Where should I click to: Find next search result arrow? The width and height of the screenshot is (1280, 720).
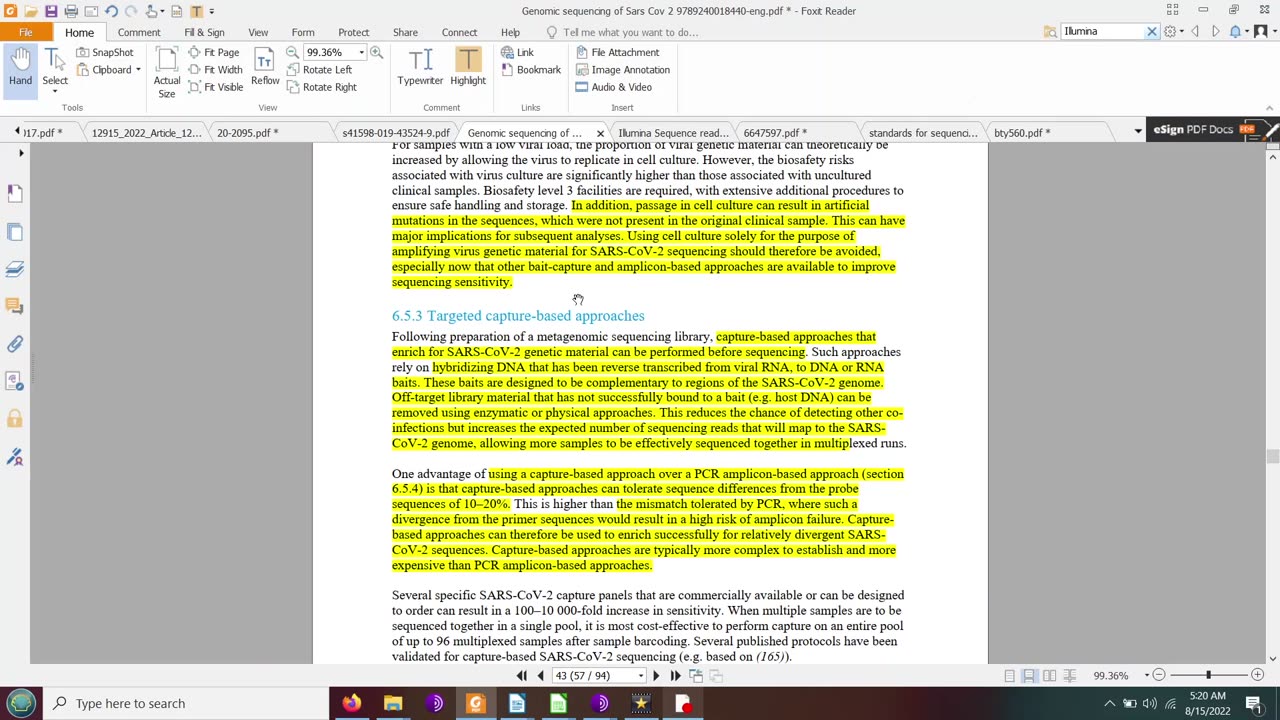[x=1215, y=32]
